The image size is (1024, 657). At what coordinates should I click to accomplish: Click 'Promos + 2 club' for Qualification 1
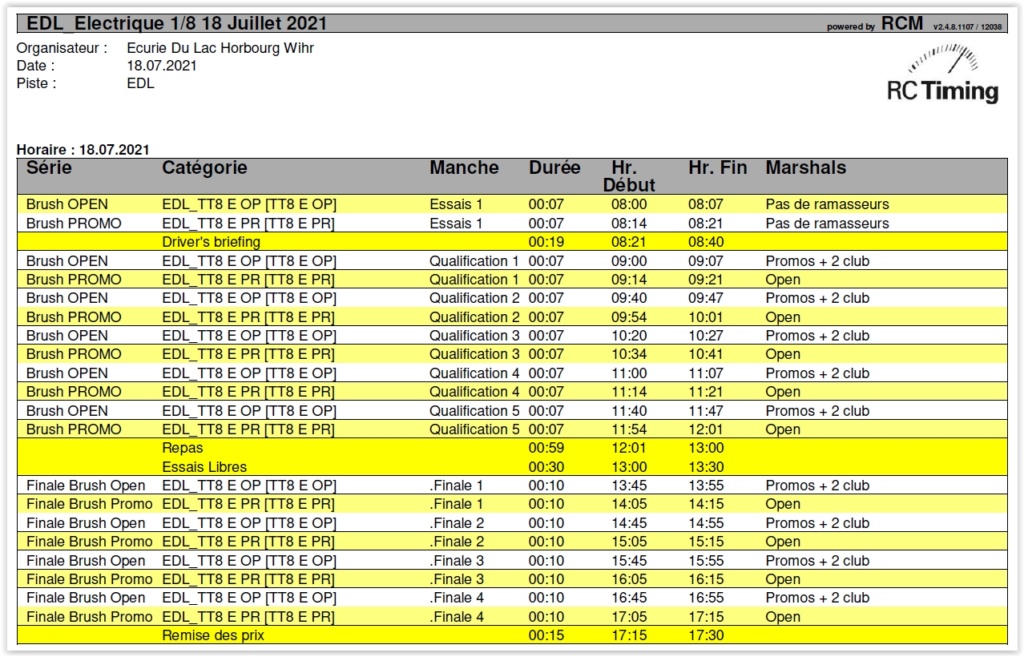point(817,261)
